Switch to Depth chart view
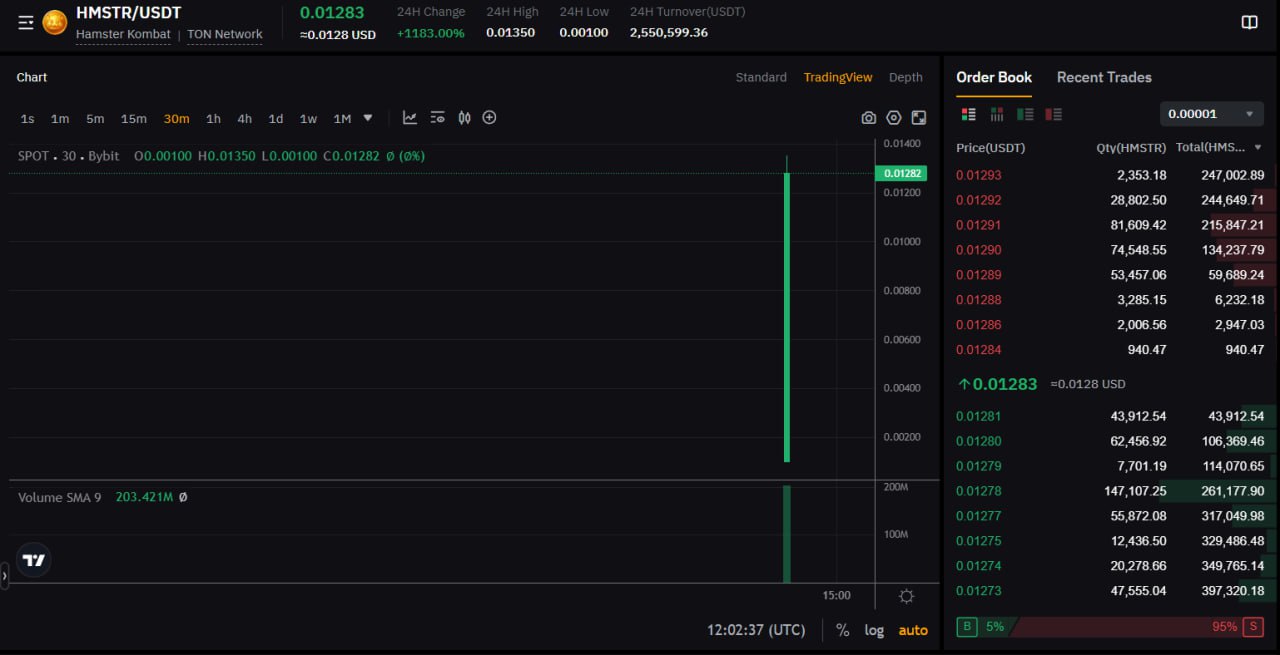Image resolution: width=1280 pixels, height=655 pixels. [905, 77]
